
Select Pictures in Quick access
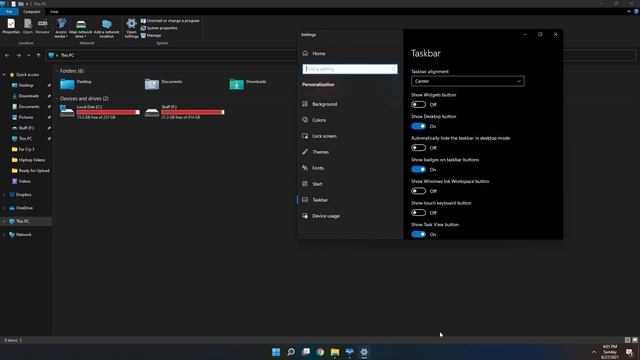tap(26, 117)
